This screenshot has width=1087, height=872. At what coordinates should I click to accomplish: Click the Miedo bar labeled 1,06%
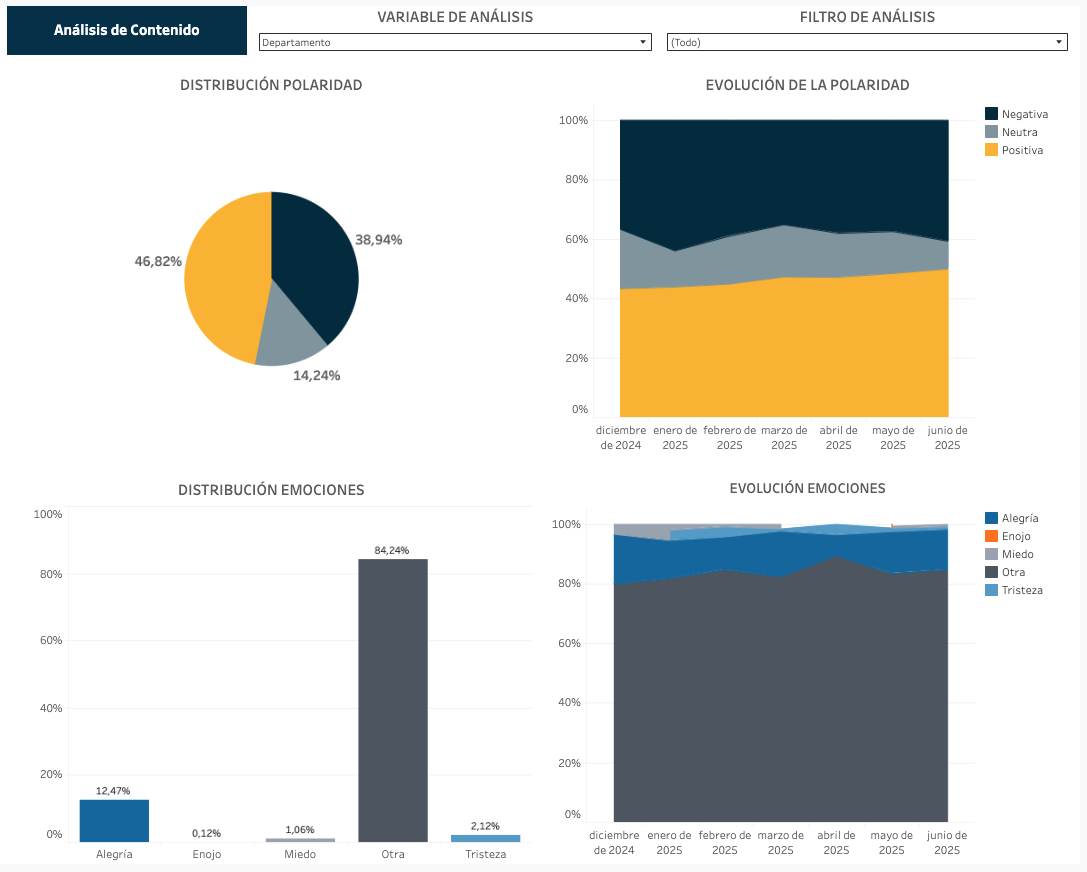[x=300, y=840]
